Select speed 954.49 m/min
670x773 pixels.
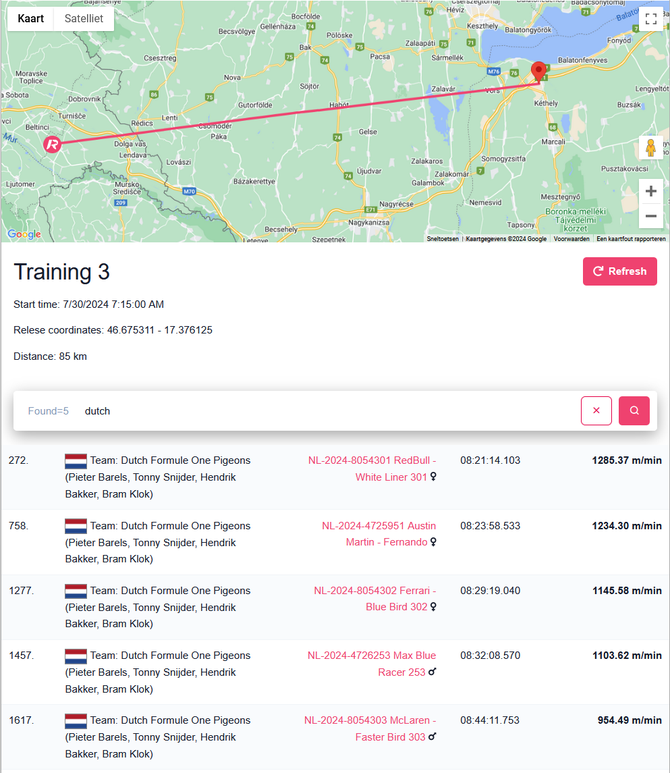click(630, 720)
